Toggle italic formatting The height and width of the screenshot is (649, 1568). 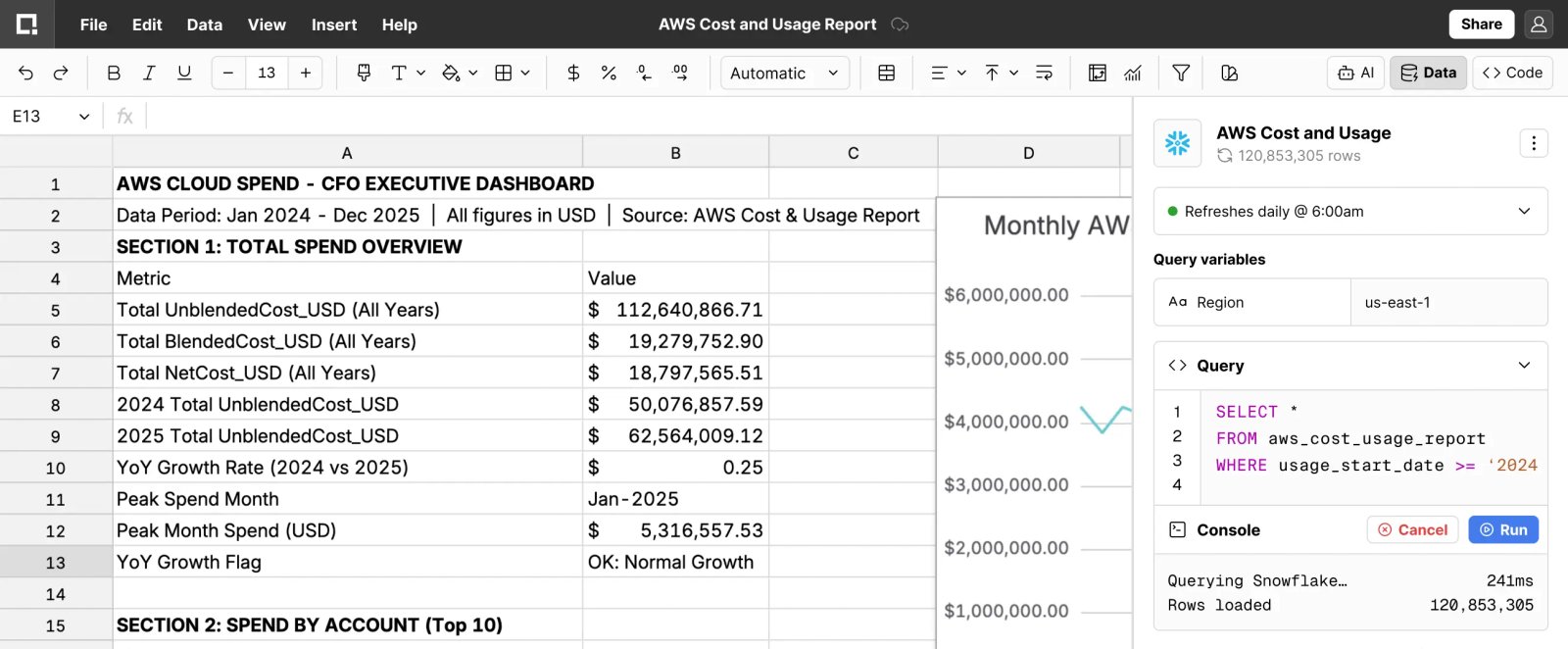point(149,73)
